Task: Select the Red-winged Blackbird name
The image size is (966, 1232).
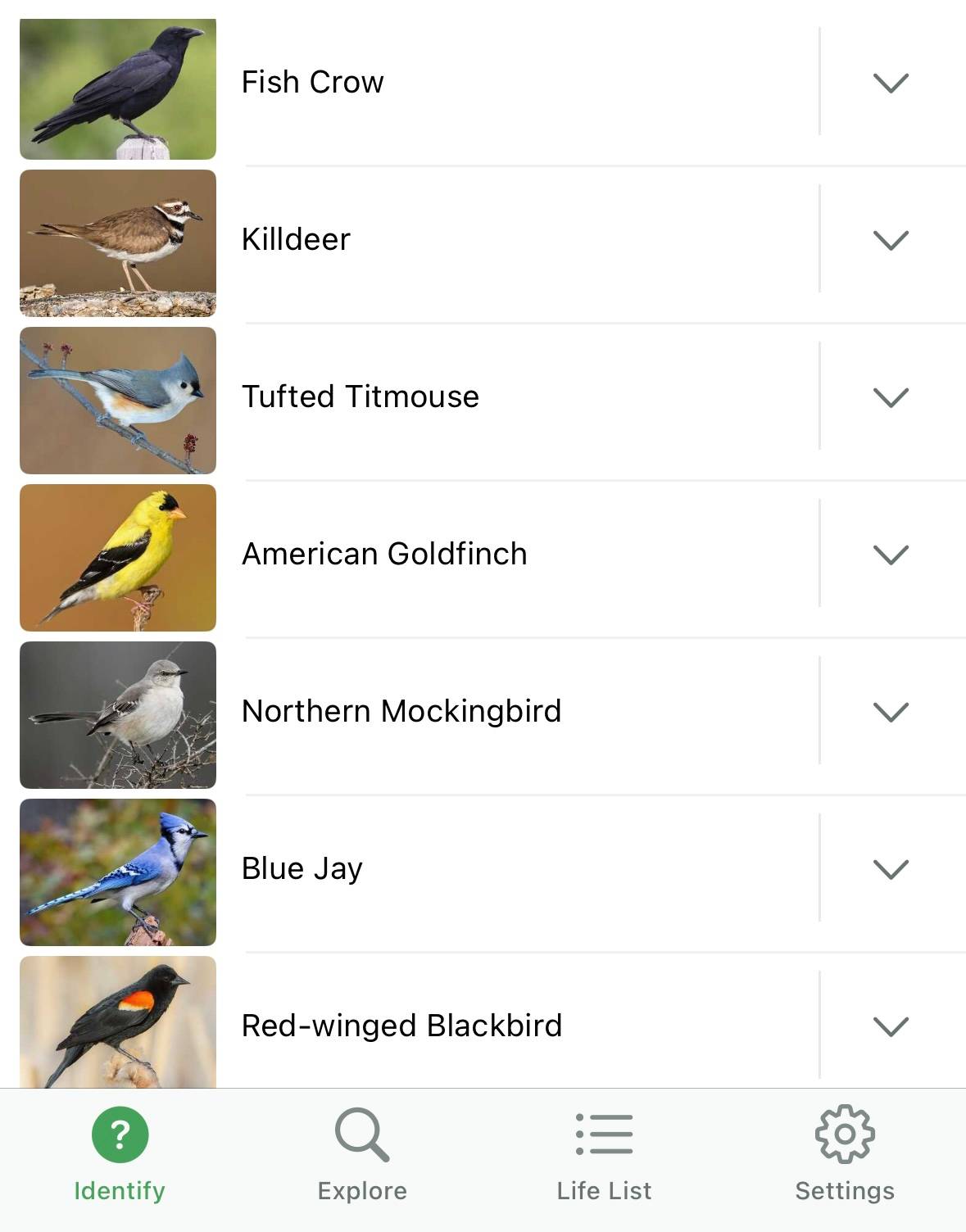Action: point(402,1026)
